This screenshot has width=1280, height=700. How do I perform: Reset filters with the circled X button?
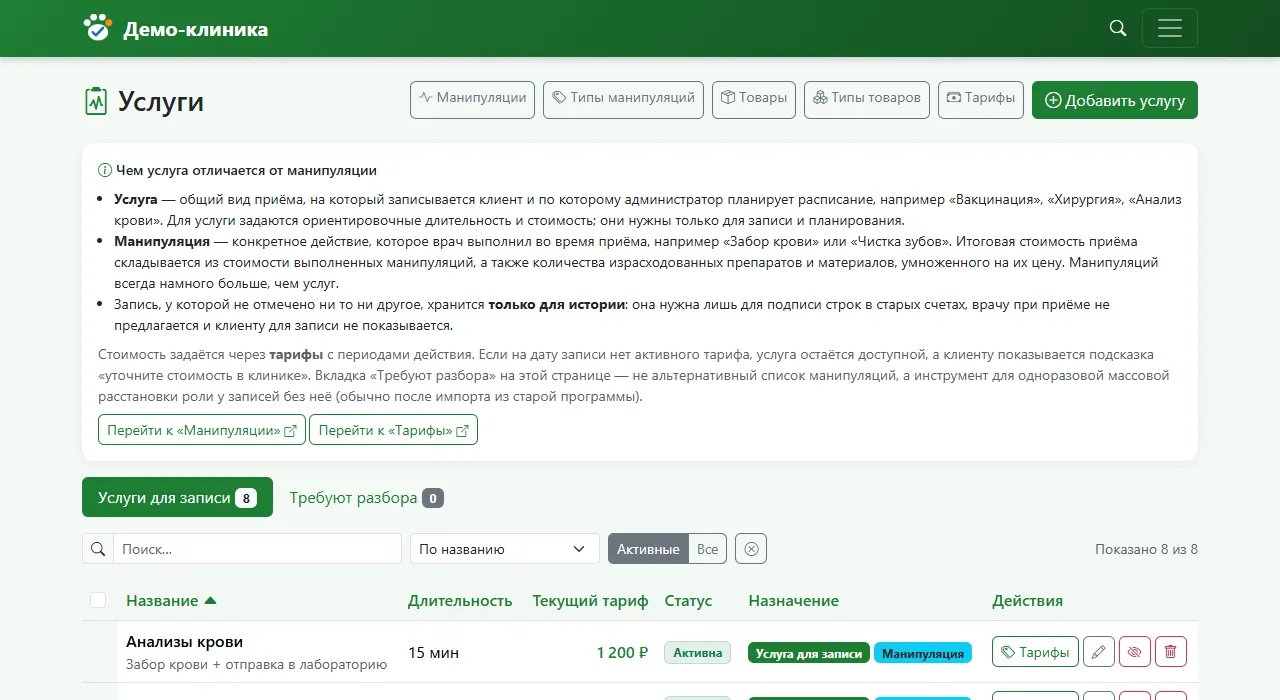(751, 549)
